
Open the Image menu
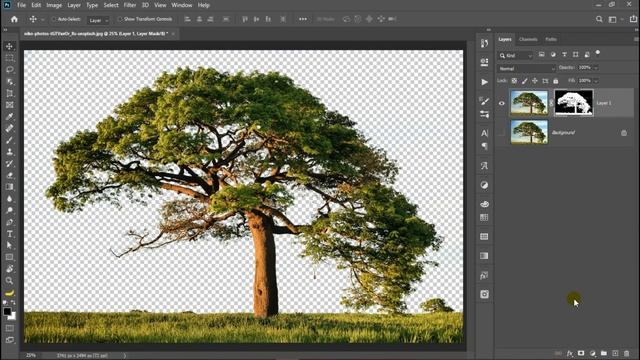[54, 5]
